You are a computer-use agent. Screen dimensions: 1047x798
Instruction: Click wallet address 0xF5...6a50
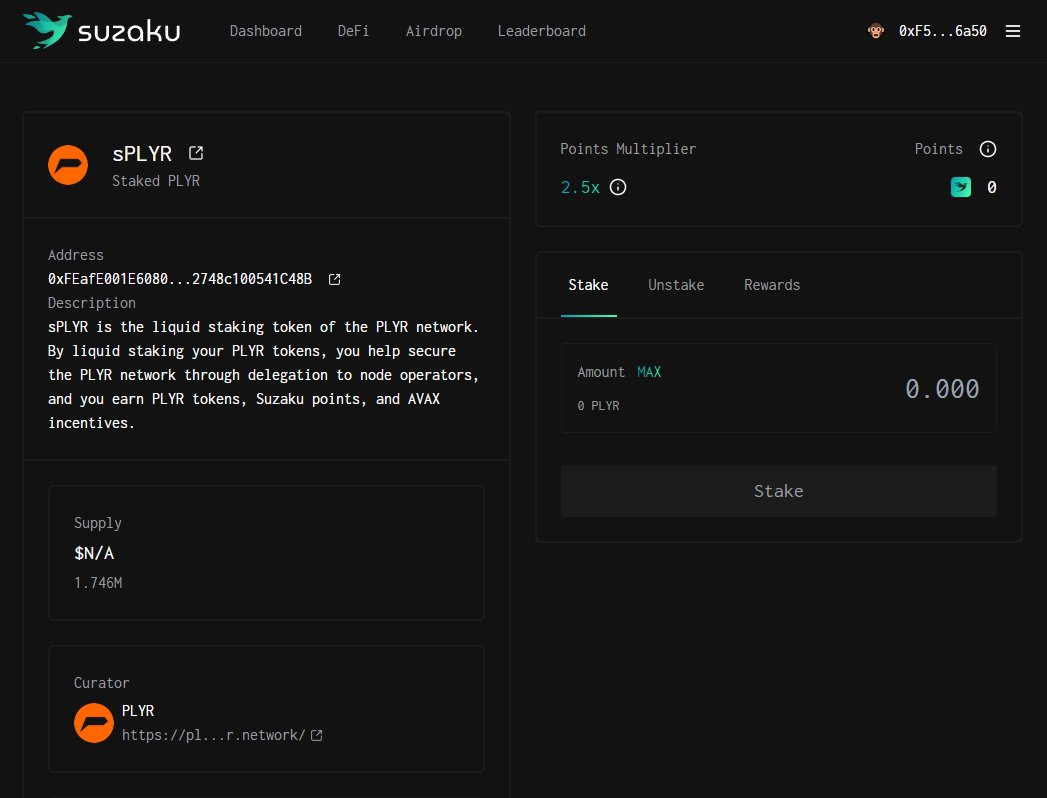942,31
